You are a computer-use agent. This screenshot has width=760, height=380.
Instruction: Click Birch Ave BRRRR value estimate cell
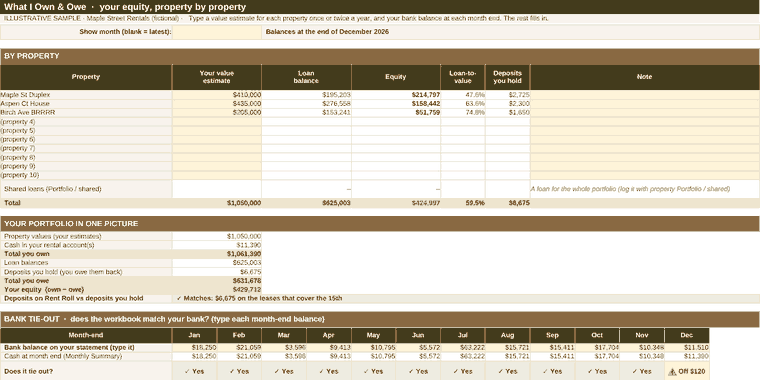point(217,112)
